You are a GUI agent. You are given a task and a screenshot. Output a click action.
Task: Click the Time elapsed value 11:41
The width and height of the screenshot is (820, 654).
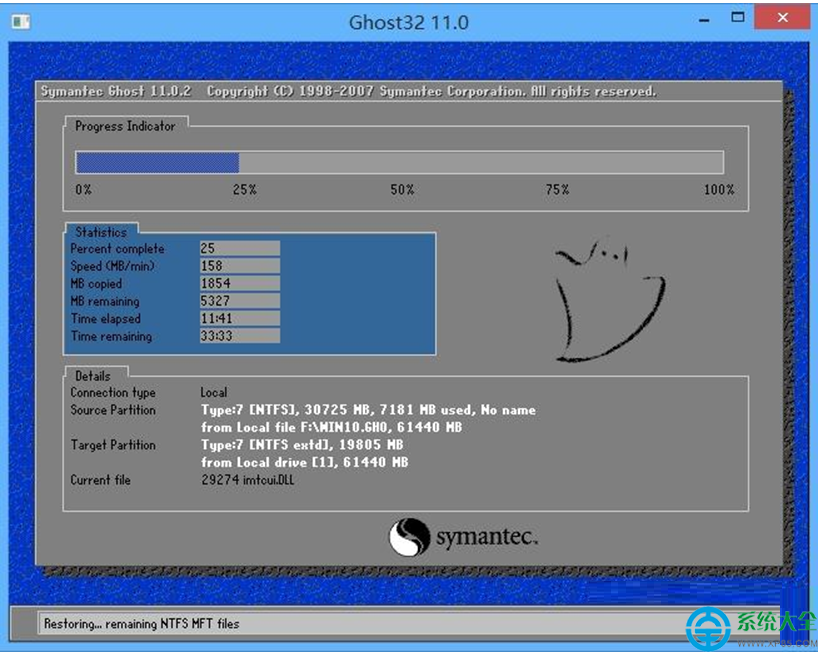tap(240, 318)
